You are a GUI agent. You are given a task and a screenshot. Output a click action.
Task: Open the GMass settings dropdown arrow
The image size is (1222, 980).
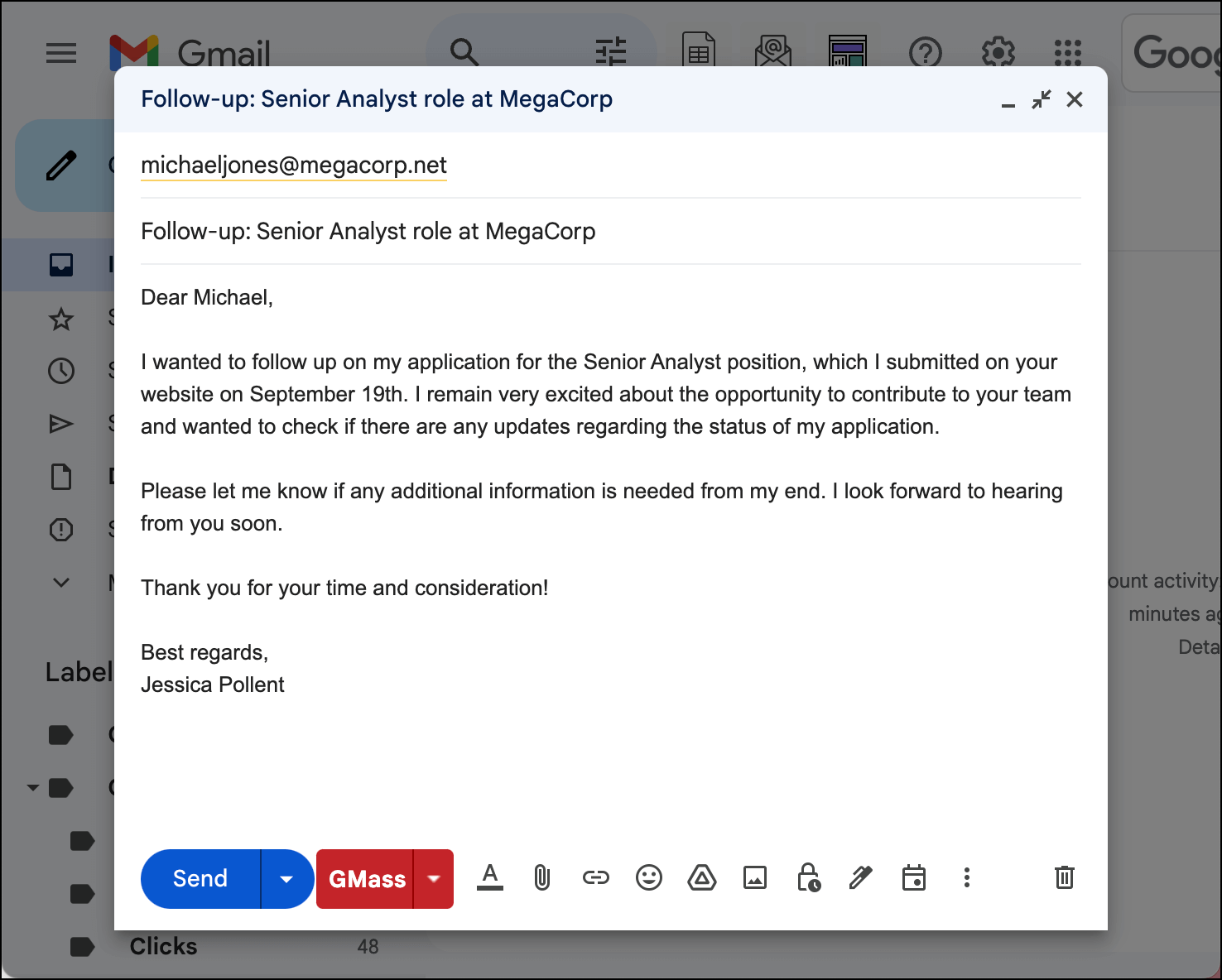click(434, 878)
